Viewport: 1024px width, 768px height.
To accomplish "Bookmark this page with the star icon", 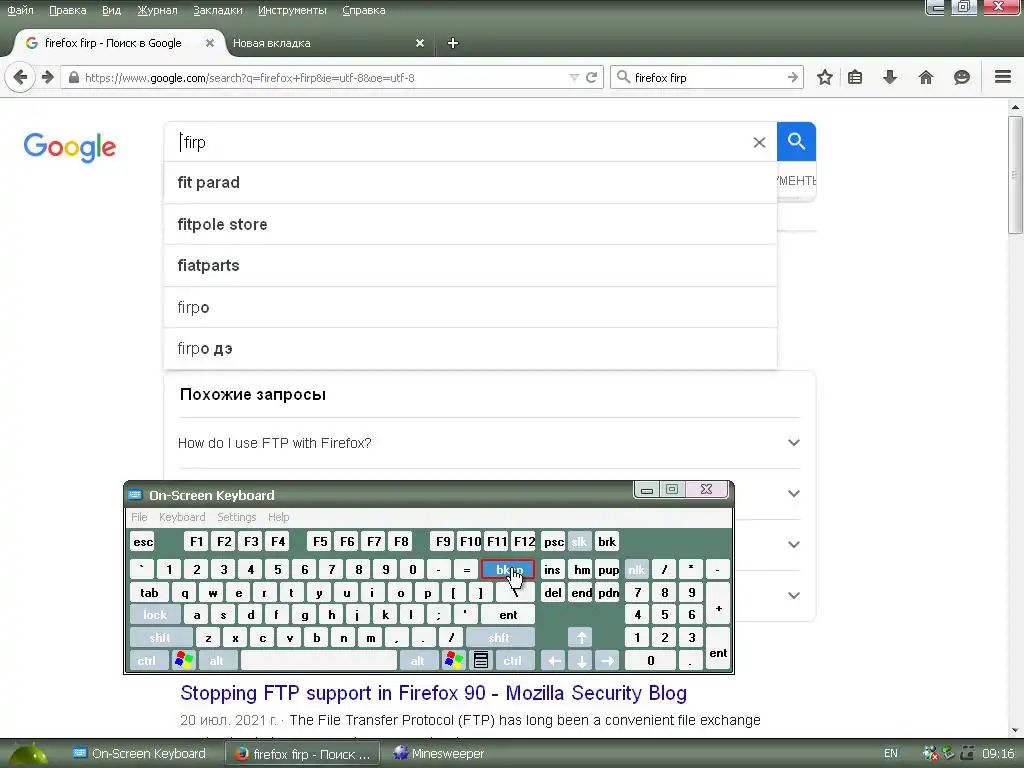I will (825, 78).
